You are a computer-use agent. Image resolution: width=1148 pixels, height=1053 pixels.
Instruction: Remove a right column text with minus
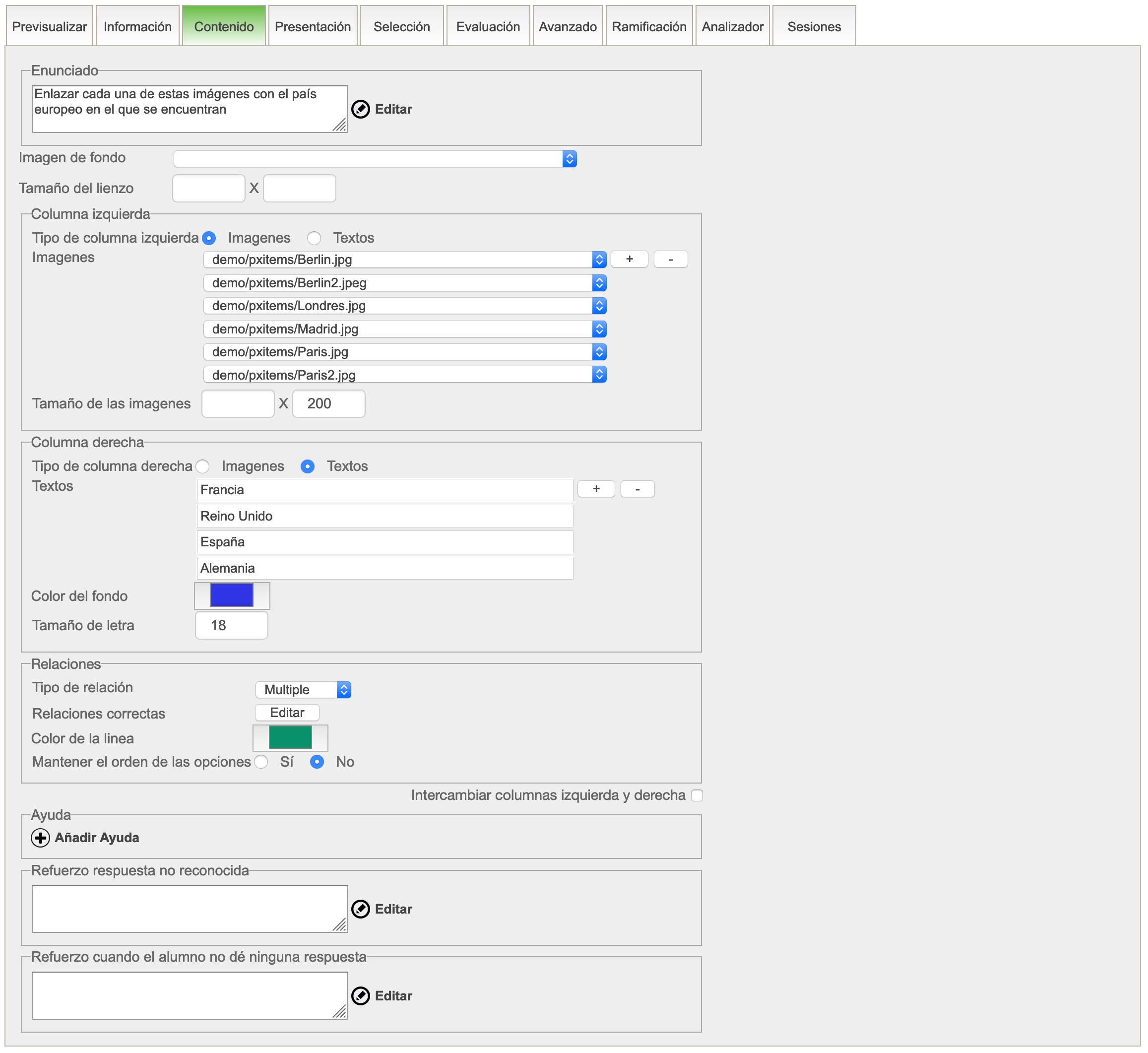point(637,489)
